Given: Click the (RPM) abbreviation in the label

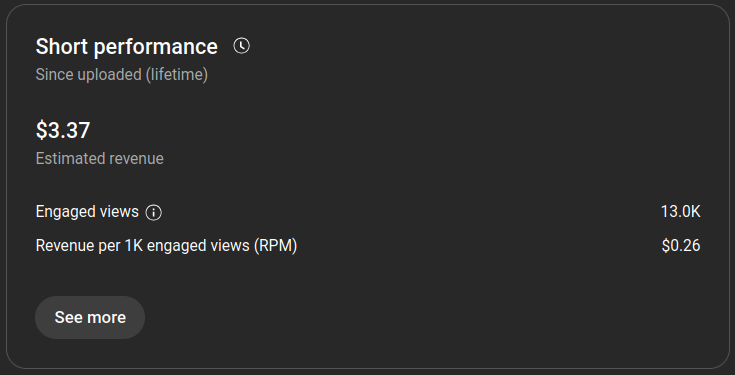Looking at the screenshot, I should coord(276,246).
